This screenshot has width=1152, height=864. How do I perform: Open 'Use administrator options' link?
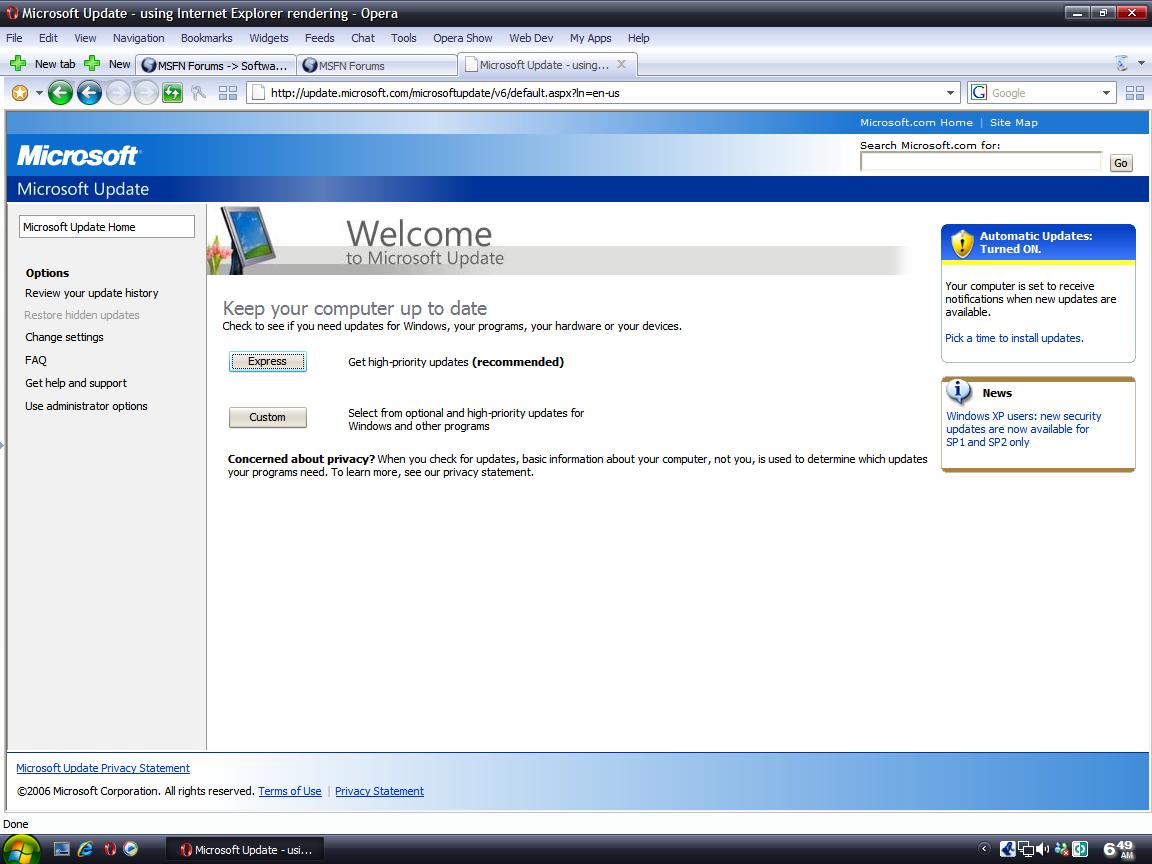86,406
